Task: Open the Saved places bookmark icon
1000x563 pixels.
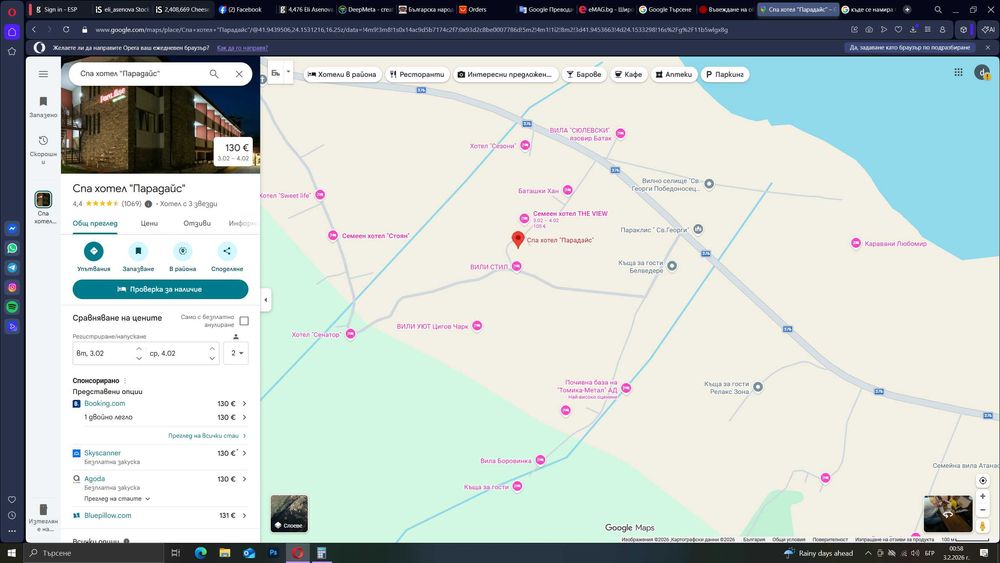Action: 43,101
